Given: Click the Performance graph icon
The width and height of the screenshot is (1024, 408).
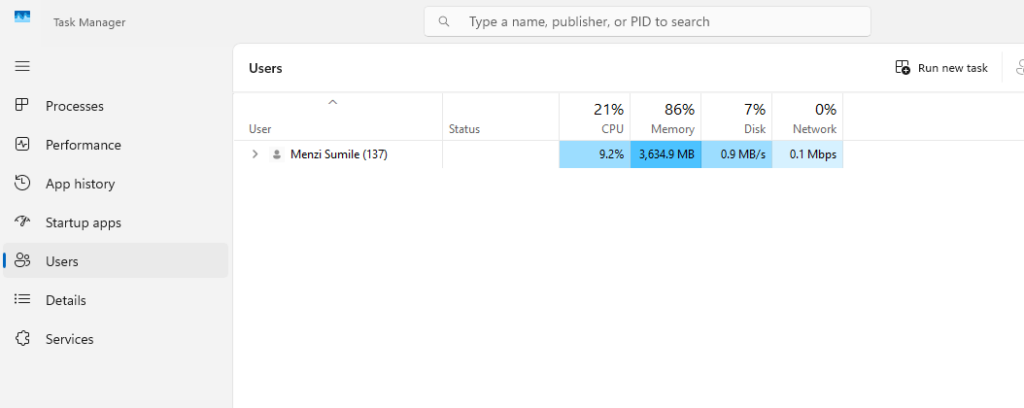Looking at the screenshot, I should [22, 145].
